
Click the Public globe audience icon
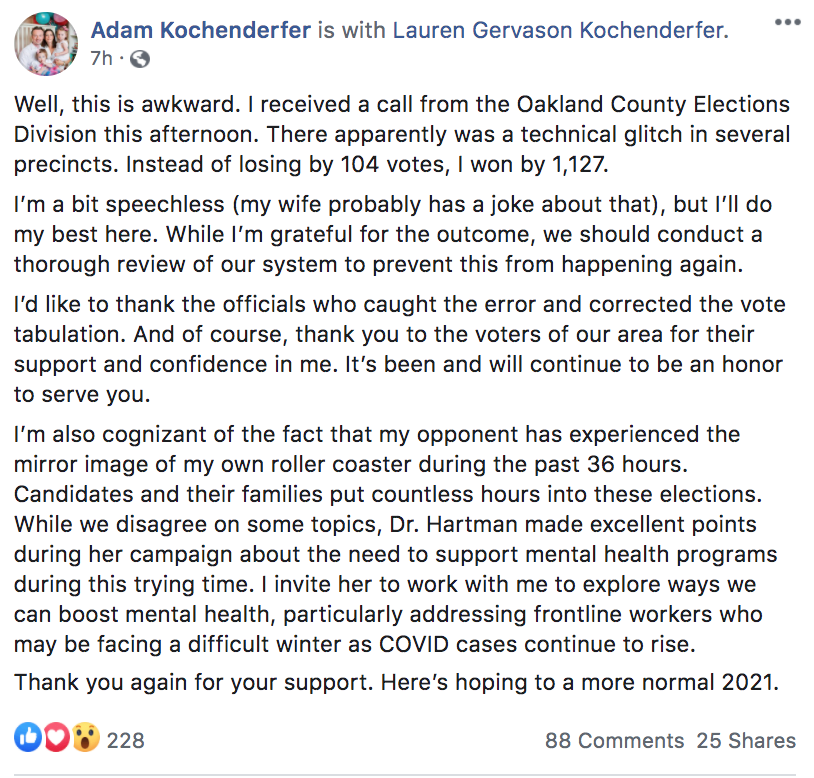pos(140,59)
